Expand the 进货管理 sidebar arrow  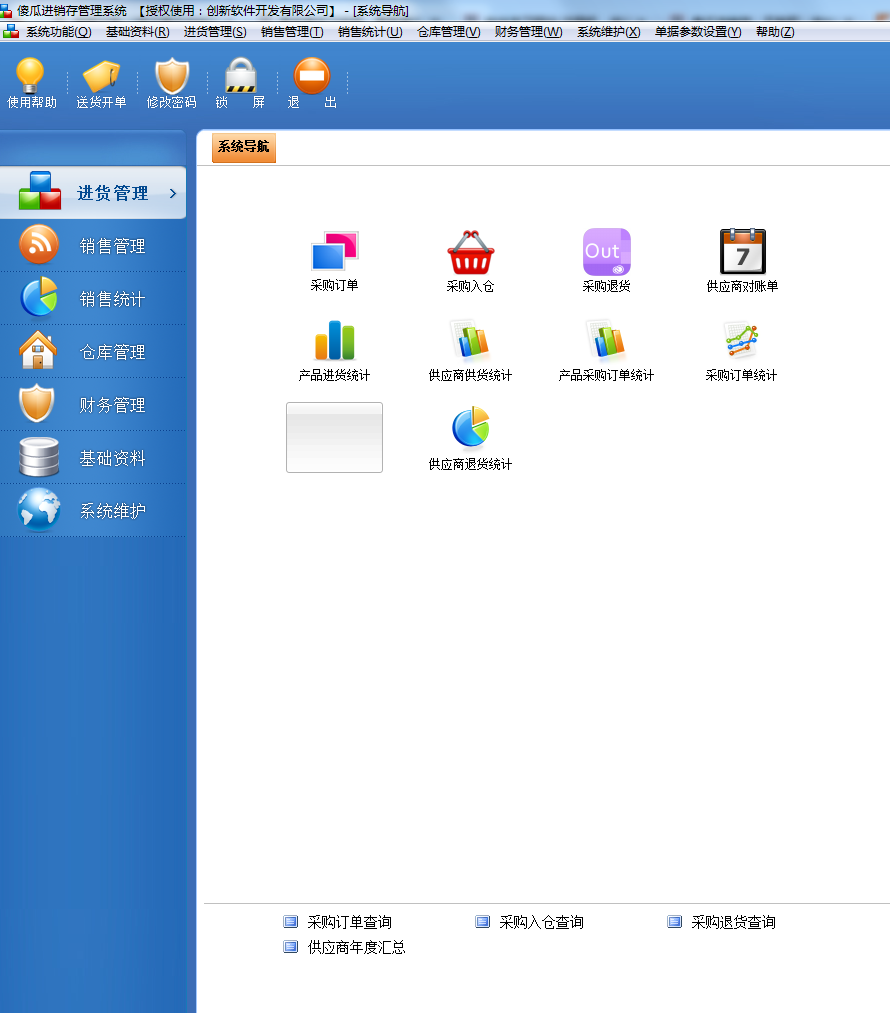coord(173,194)
